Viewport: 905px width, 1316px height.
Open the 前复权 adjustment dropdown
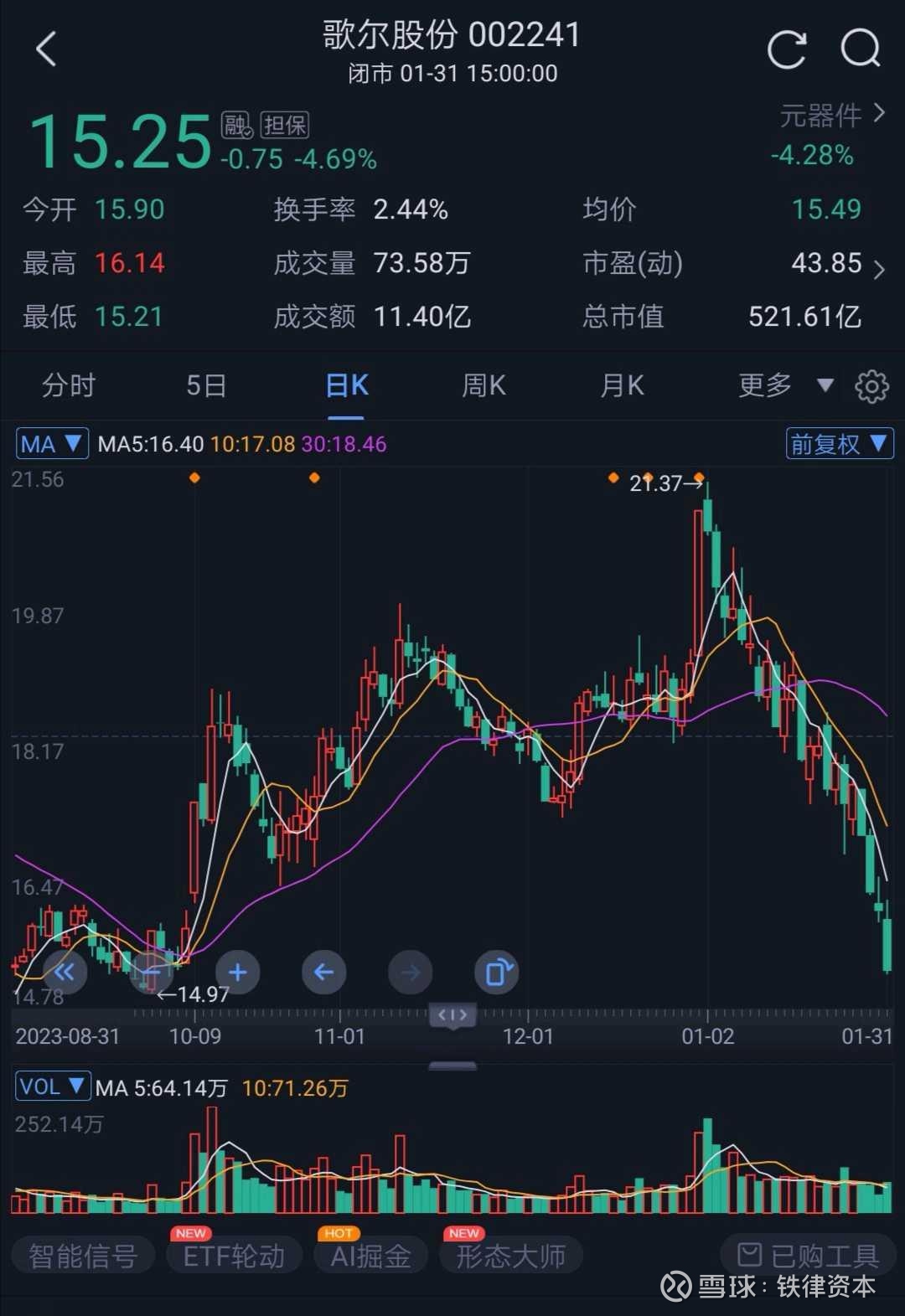tap(840, 444)
